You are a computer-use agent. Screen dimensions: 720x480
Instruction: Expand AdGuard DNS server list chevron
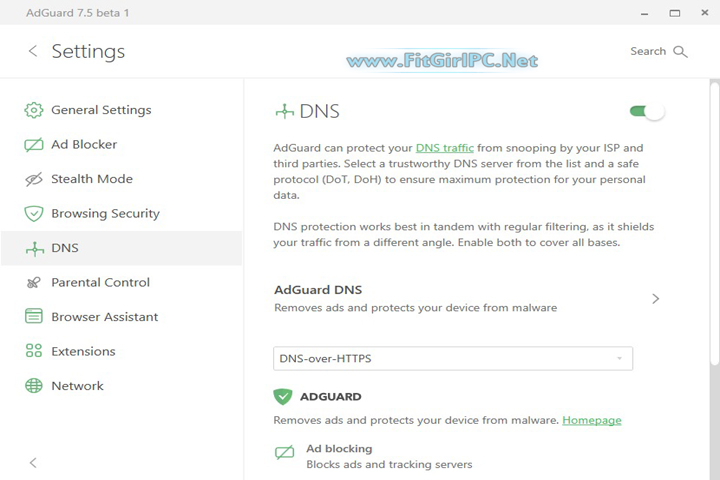tap(656, 298)
